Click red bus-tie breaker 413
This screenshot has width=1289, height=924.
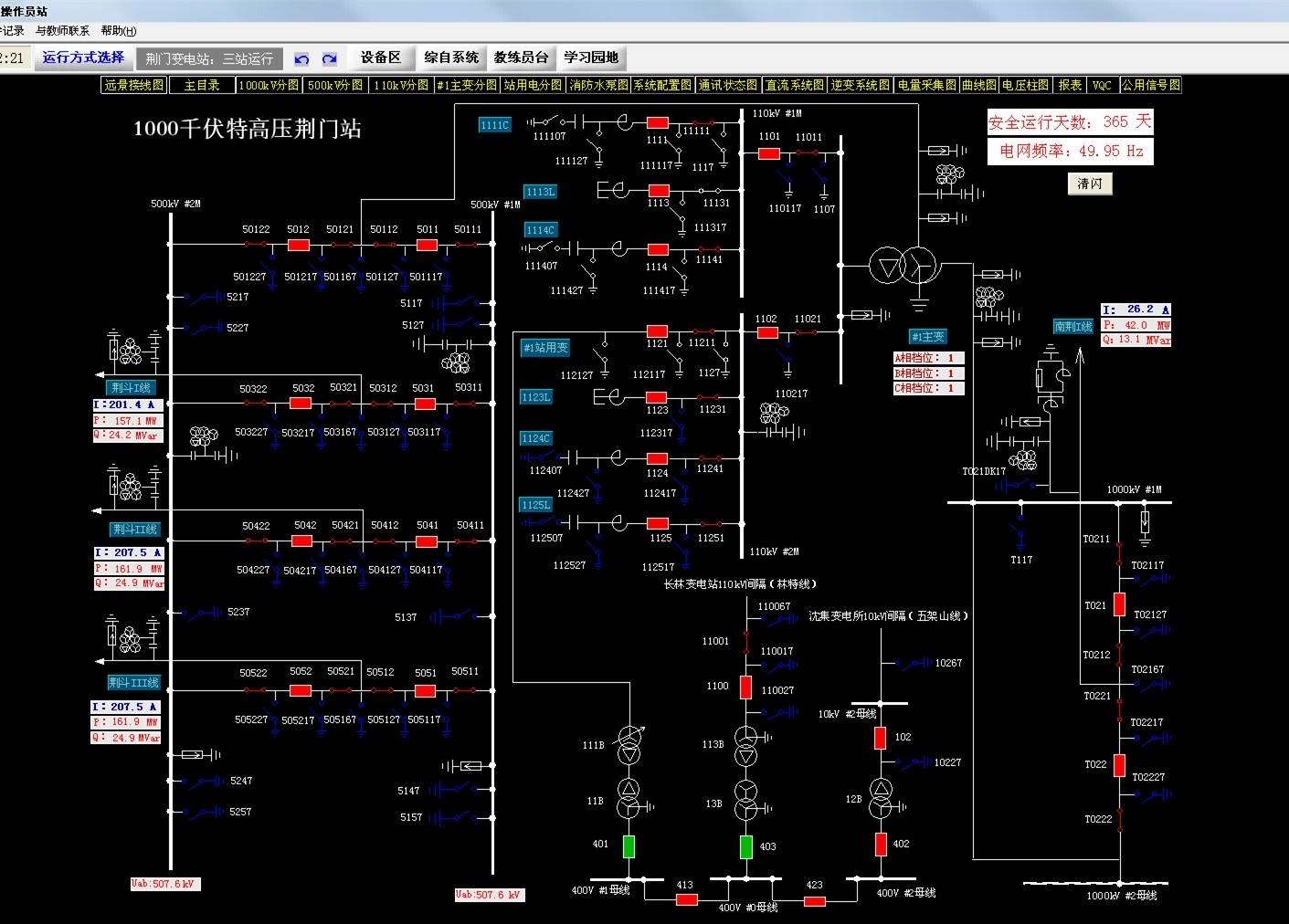point(686,899)
